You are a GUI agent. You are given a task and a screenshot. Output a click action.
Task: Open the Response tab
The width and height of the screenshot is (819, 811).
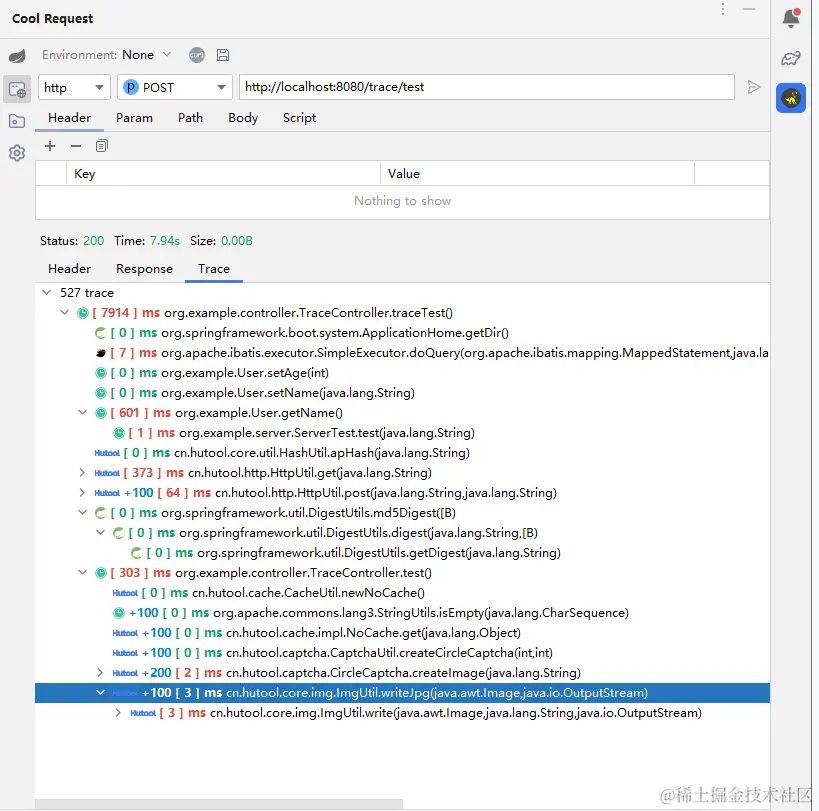tap(144, 269)
